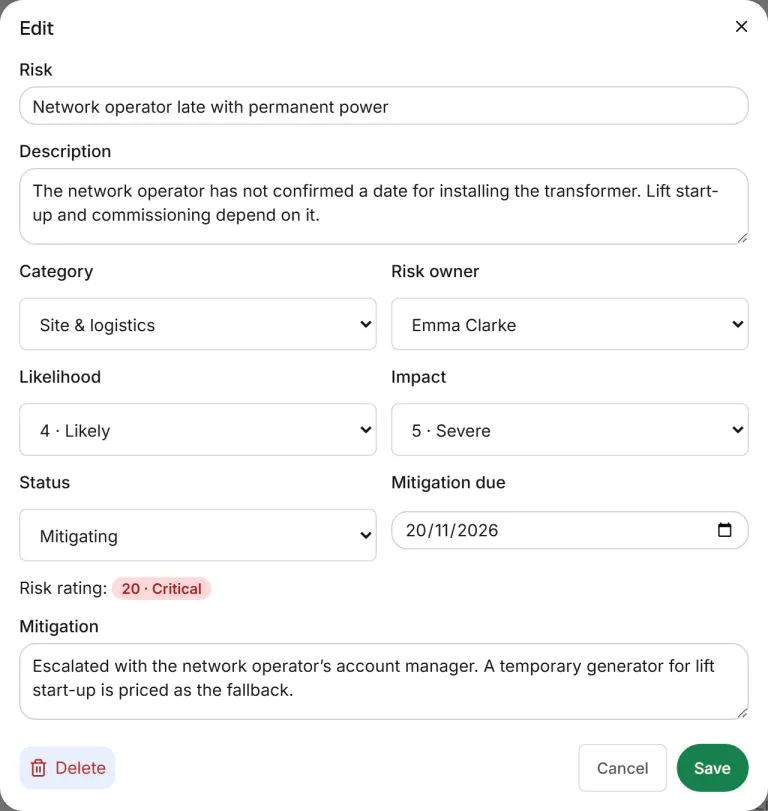Save the risk changes
Image resolution: width=768 pixels, height=811 pixels.
pyautogui.click(x=712, y=768)
